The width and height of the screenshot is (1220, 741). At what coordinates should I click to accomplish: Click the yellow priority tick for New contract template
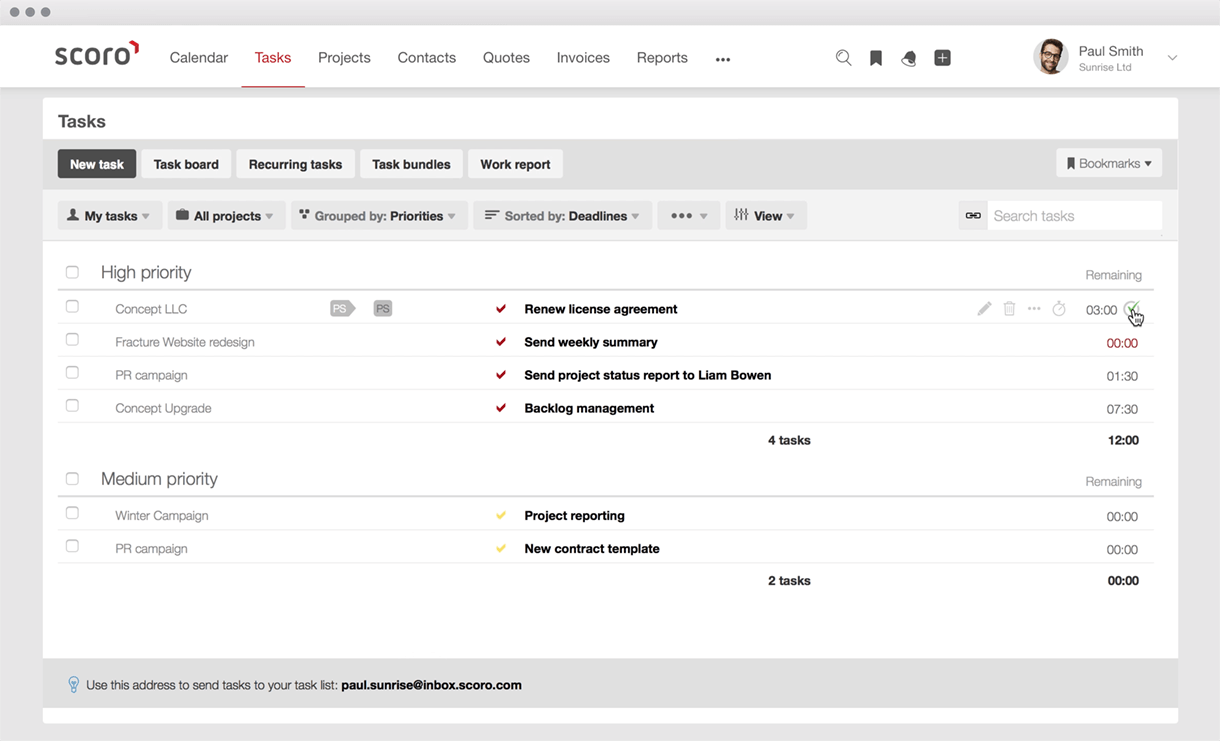tap(501, 549)
